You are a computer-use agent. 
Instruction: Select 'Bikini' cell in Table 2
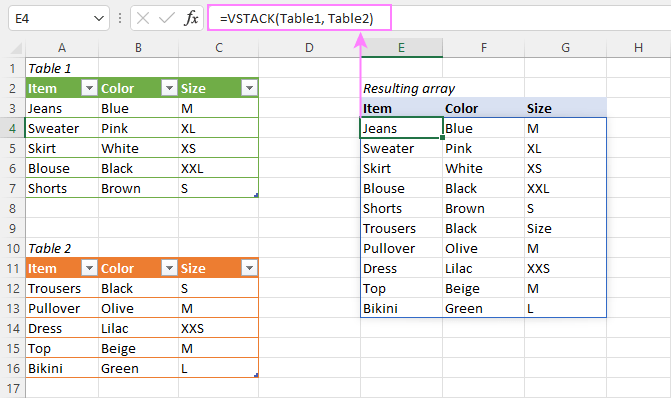[x=62, y=368]
